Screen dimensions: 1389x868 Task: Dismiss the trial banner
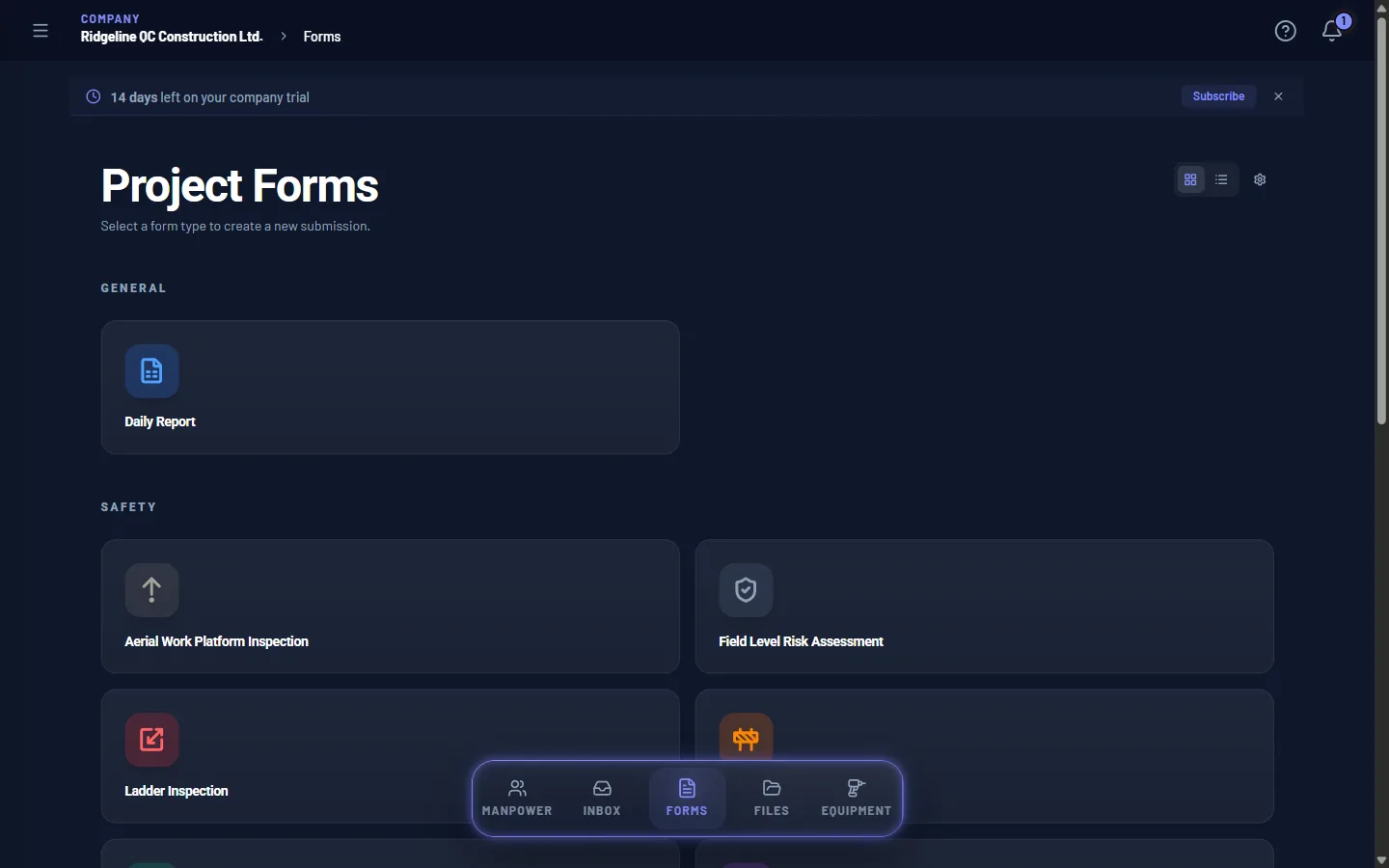(1278, 96)
